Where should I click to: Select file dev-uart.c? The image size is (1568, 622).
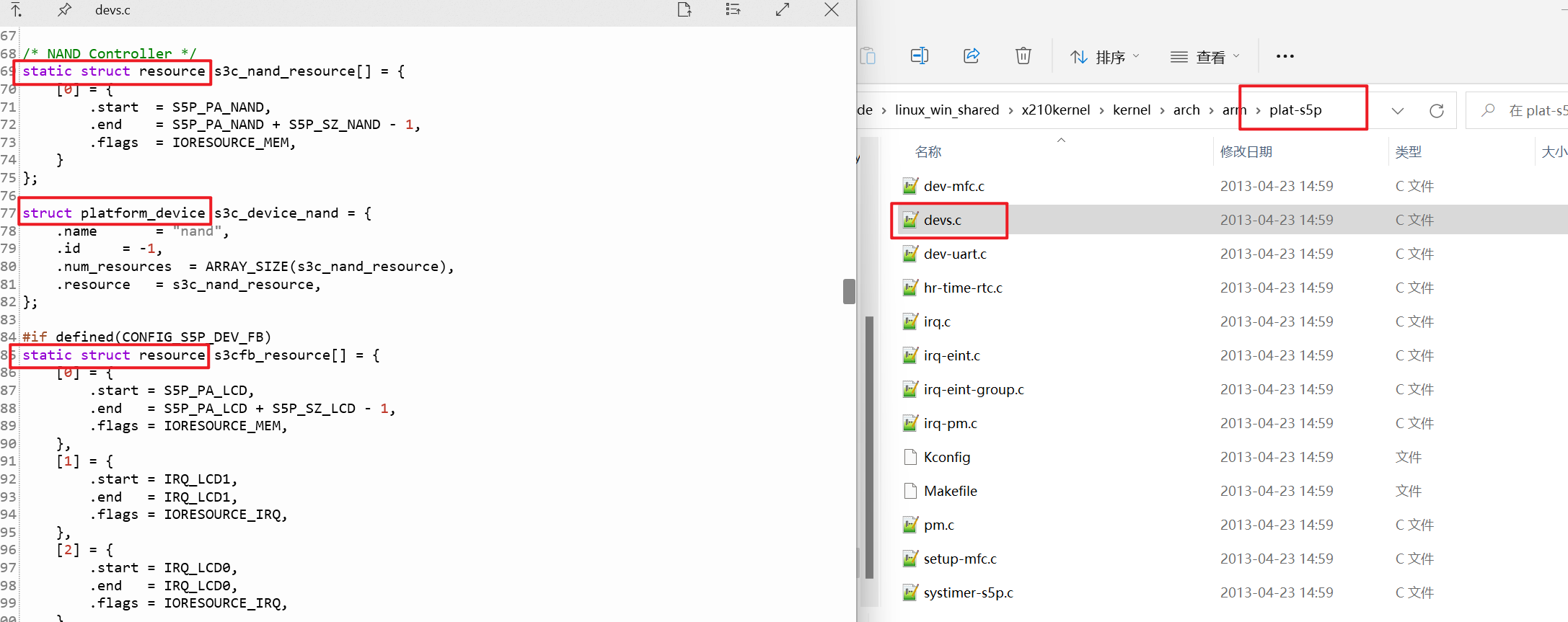tap(955, 254)
